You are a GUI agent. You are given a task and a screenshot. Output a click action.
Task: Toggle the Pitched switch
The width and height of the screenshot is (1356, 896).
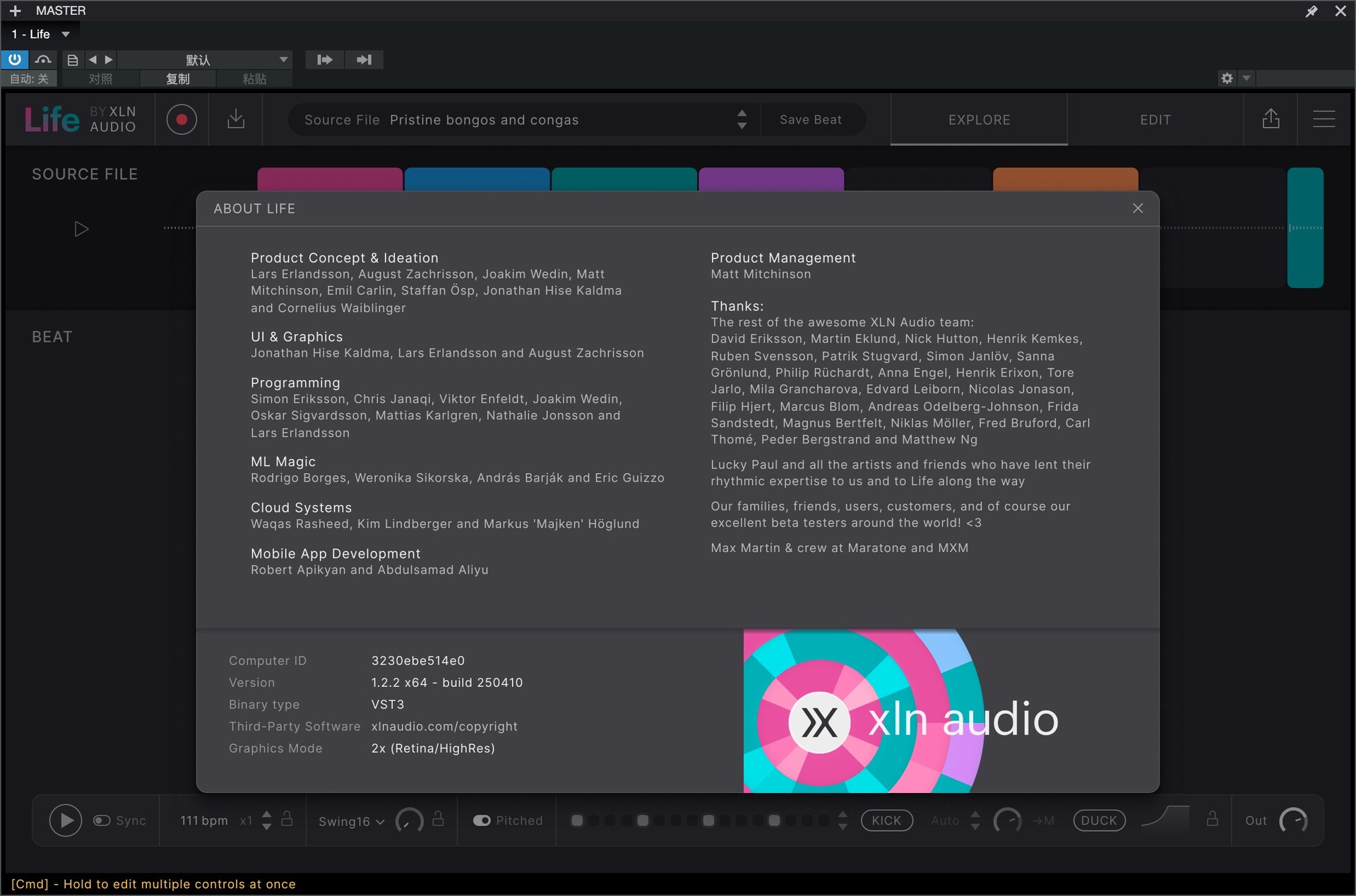coord(482,820)
